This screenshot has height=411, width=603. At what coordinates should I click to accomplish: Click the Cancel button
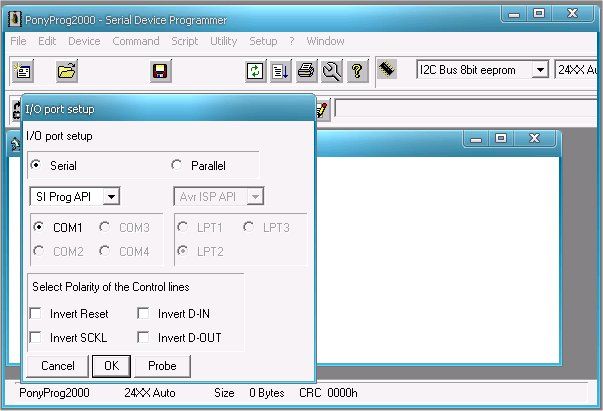(x=58, y=366)
